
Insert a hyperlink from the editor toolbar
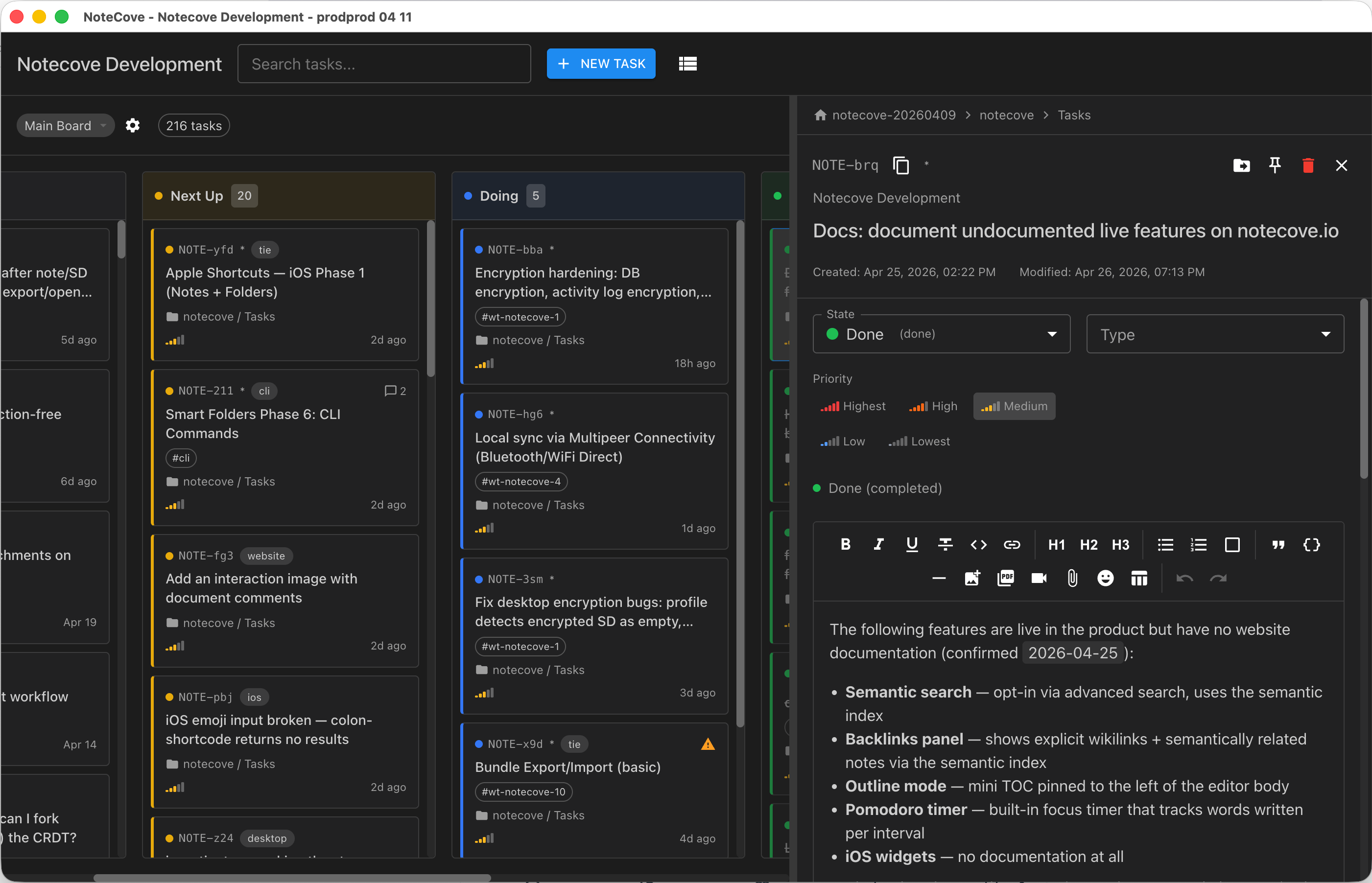point(1011,544)
